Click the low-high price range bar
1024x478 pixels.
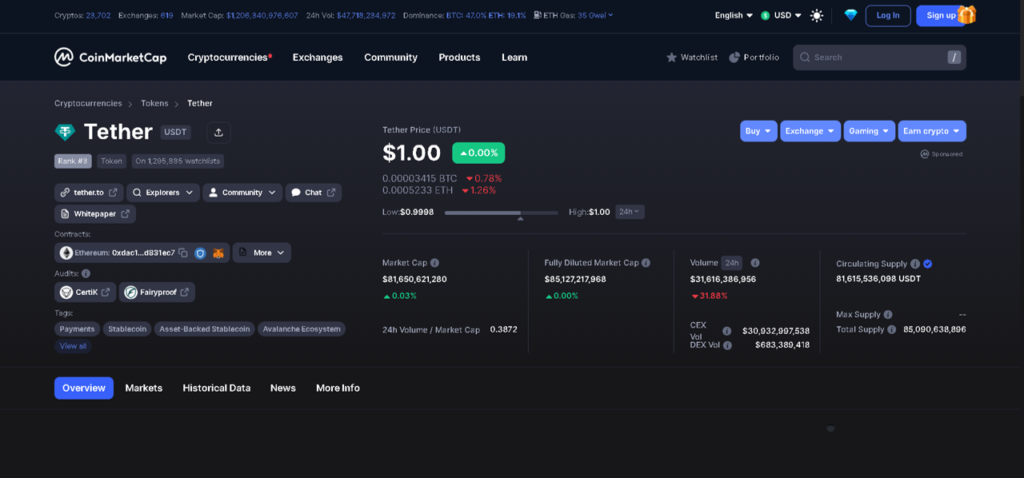[502, 213]
